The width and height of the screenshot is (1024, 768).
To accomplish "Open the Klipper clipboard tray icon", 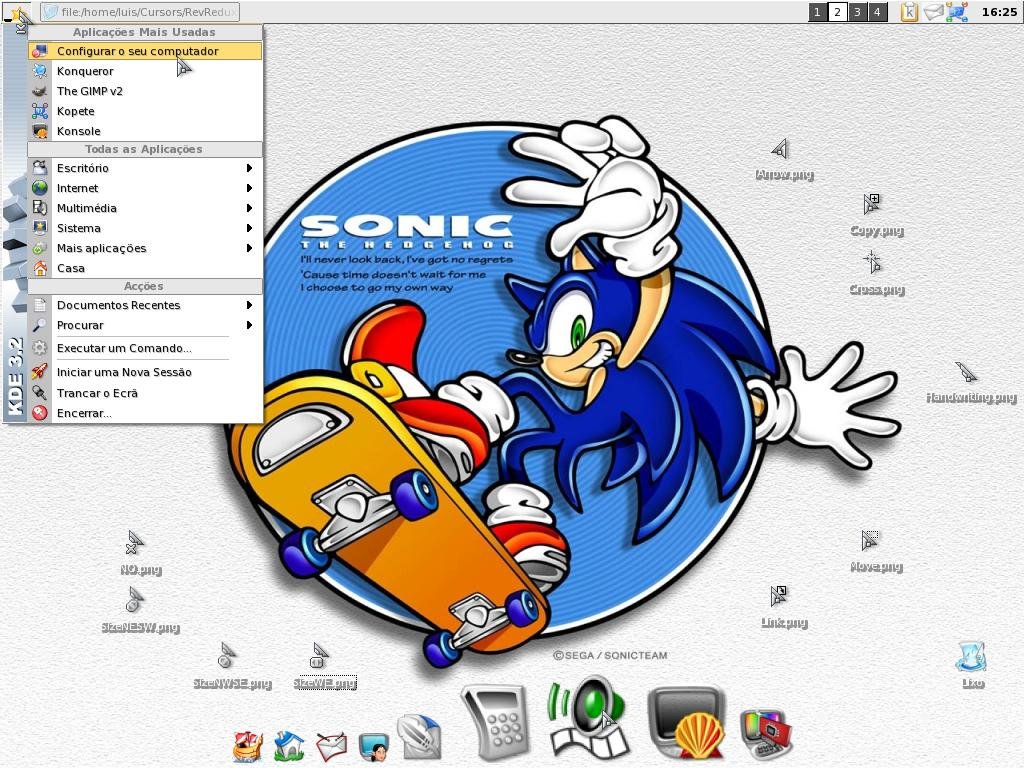I will click(909, 12).
